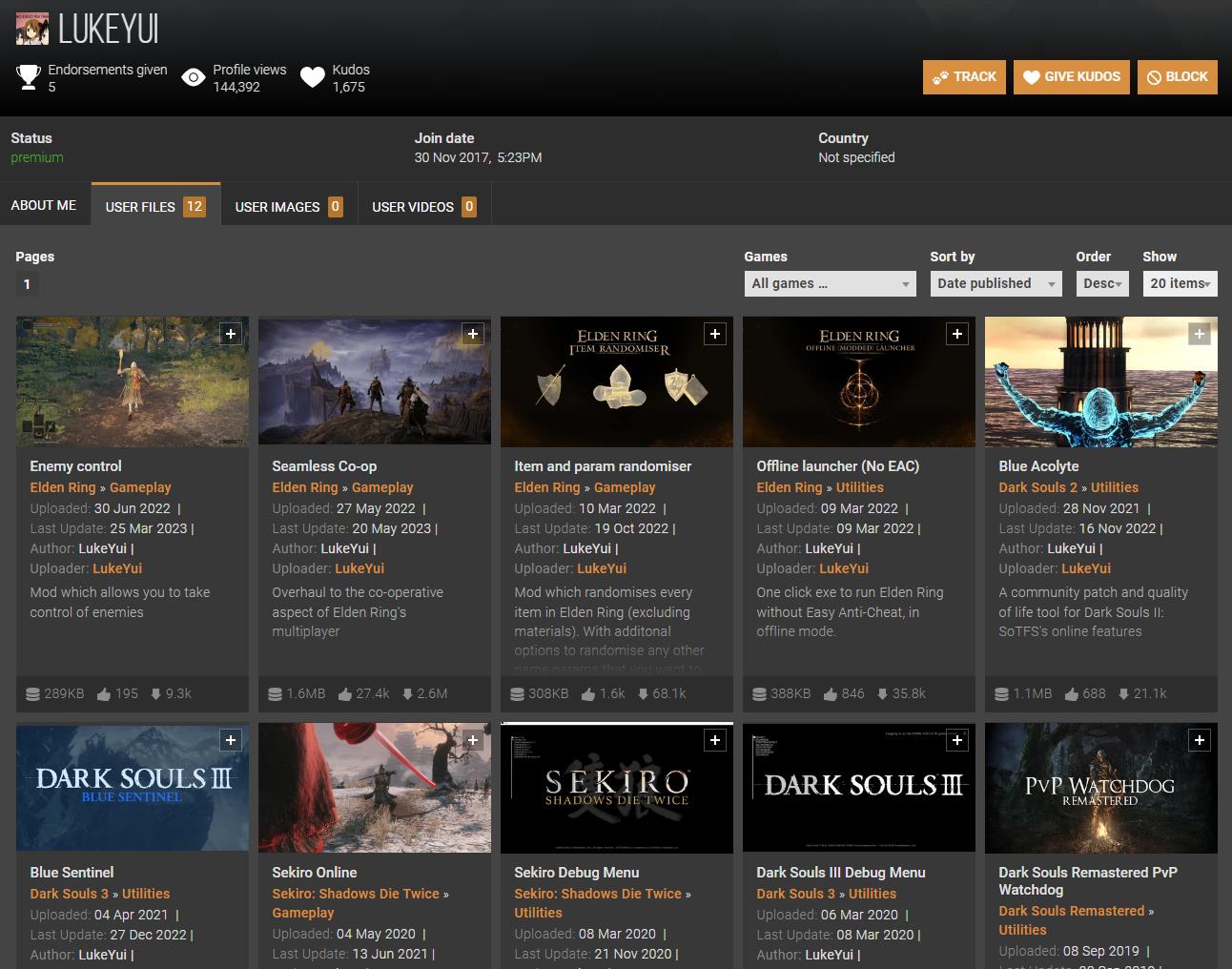Image resolution: width=1232 pixels, height=969 pixels.
Task: Open the Seamless Co-op thumbnail image
Action: pyautogui.click(x=375, y=381)
